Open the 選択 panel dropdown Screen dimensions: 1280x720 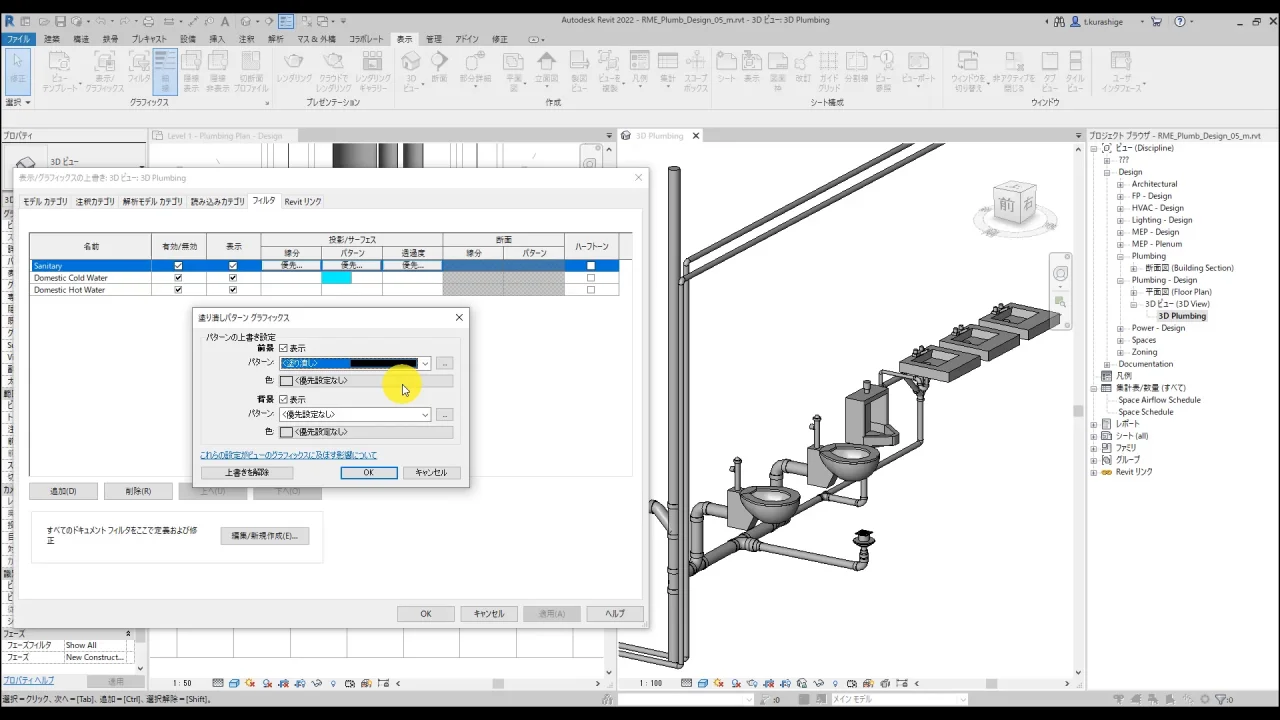click(x=18, y=102)
